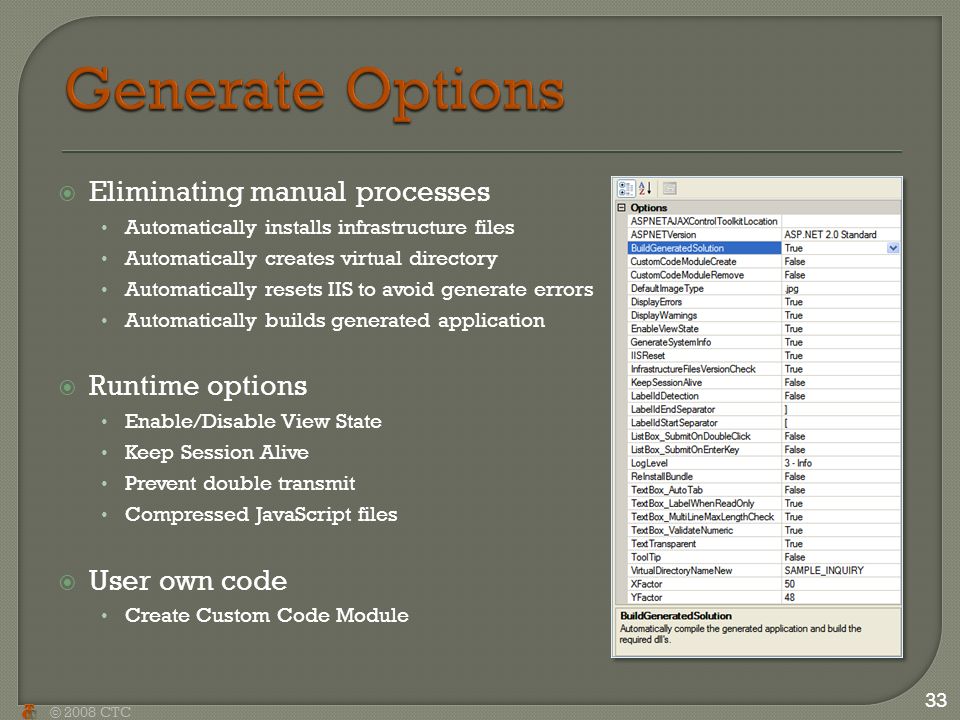Select the ASPNETAJAXControlToolkitLocation property
Image resolution: width=960 pixels, height=720 pixels.
pos(704,221)
